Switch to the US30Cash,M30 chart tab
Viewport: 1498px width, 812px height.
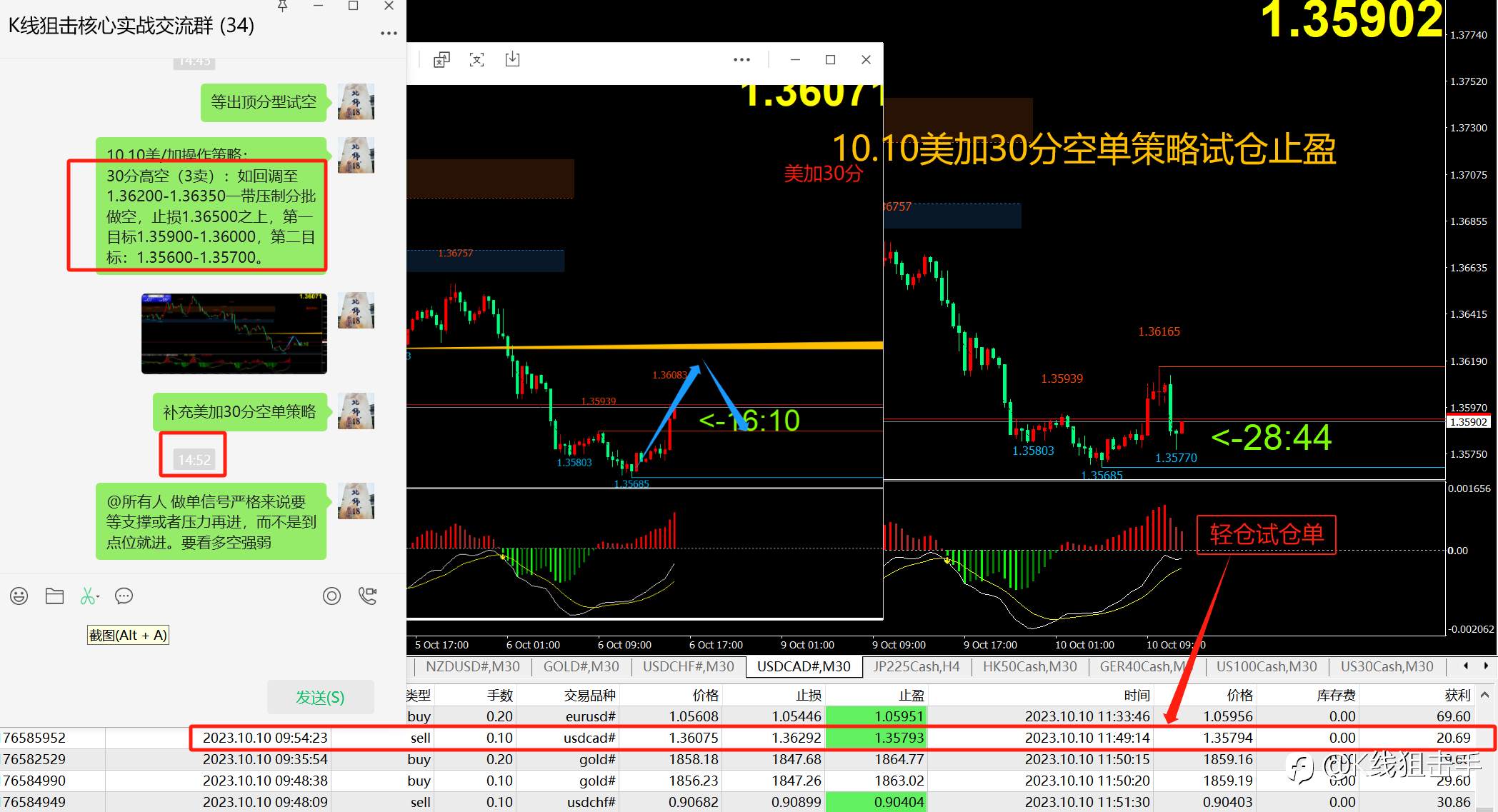click(x=1387, y=666)
